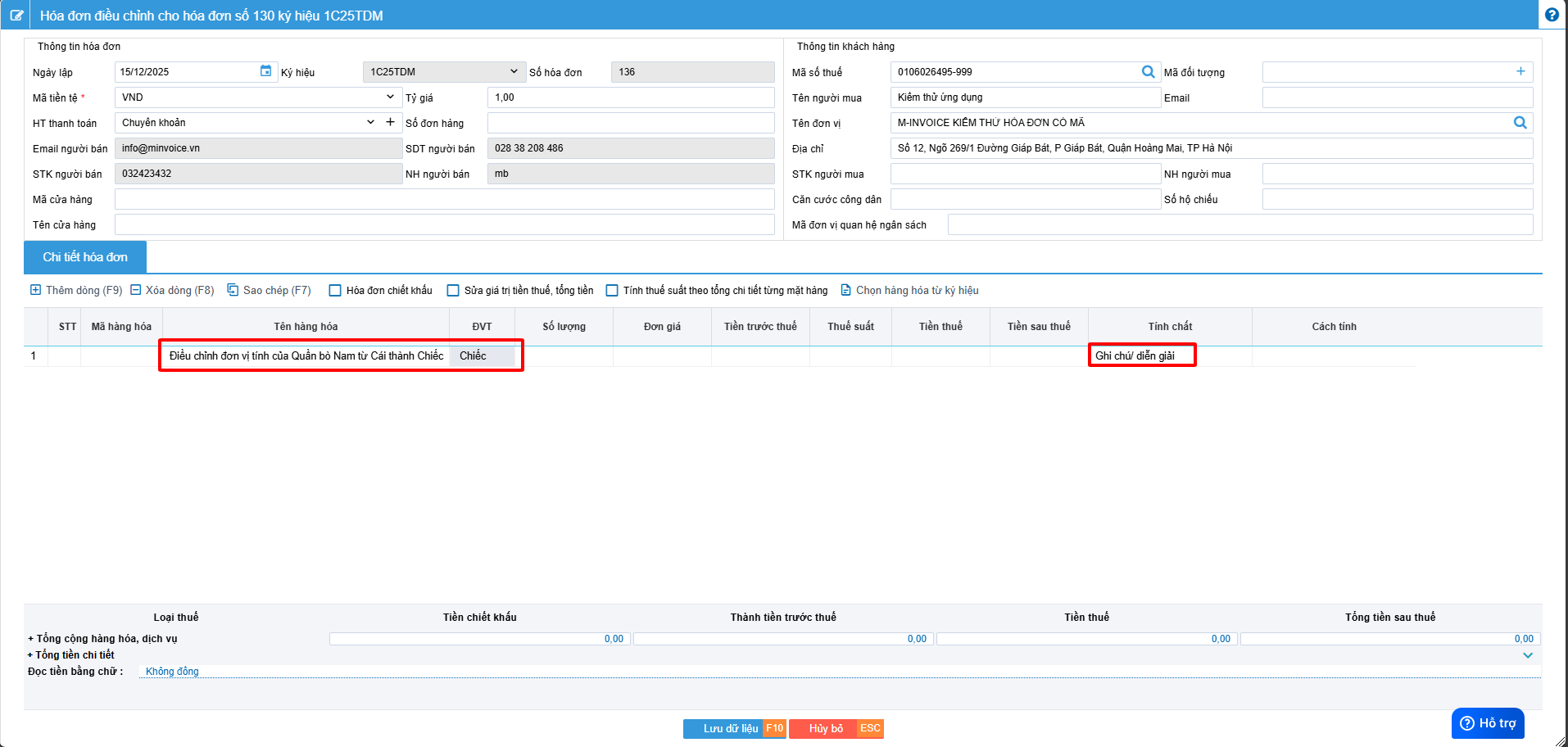
Task: Delete row using Xóa dòng (F8)
Action: [173, 290]
